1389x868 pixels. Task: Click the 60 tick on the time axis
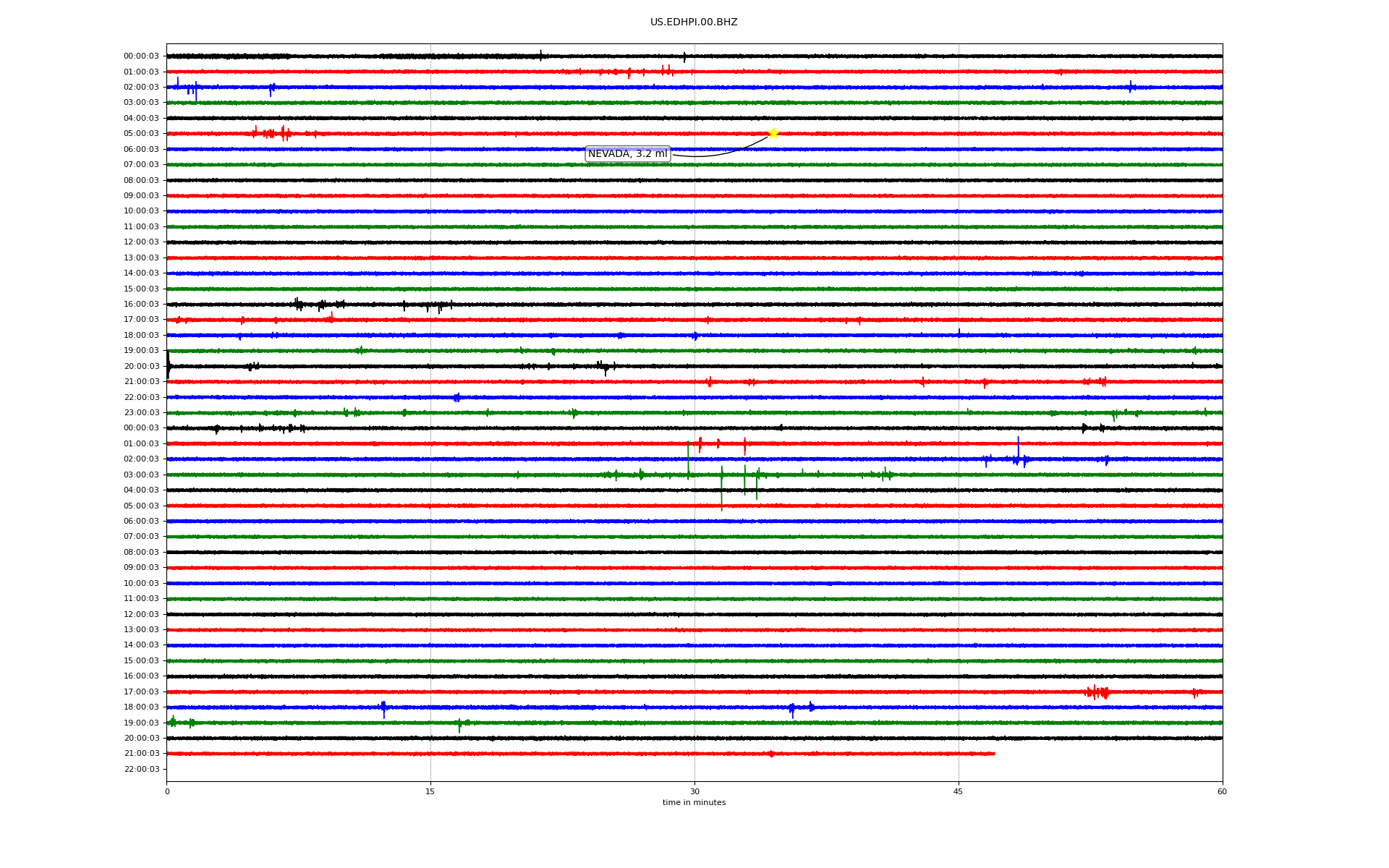click(x=1222, y=791)
